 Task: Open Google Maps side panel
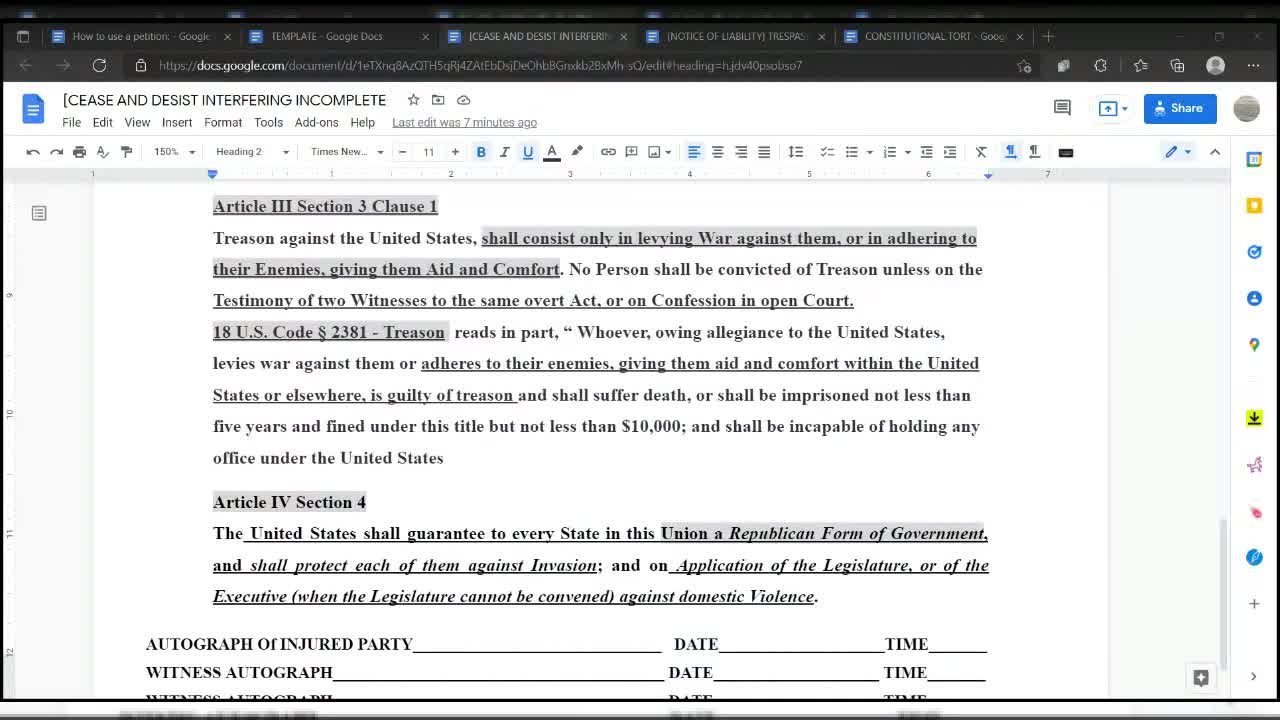pos(1254,344)
